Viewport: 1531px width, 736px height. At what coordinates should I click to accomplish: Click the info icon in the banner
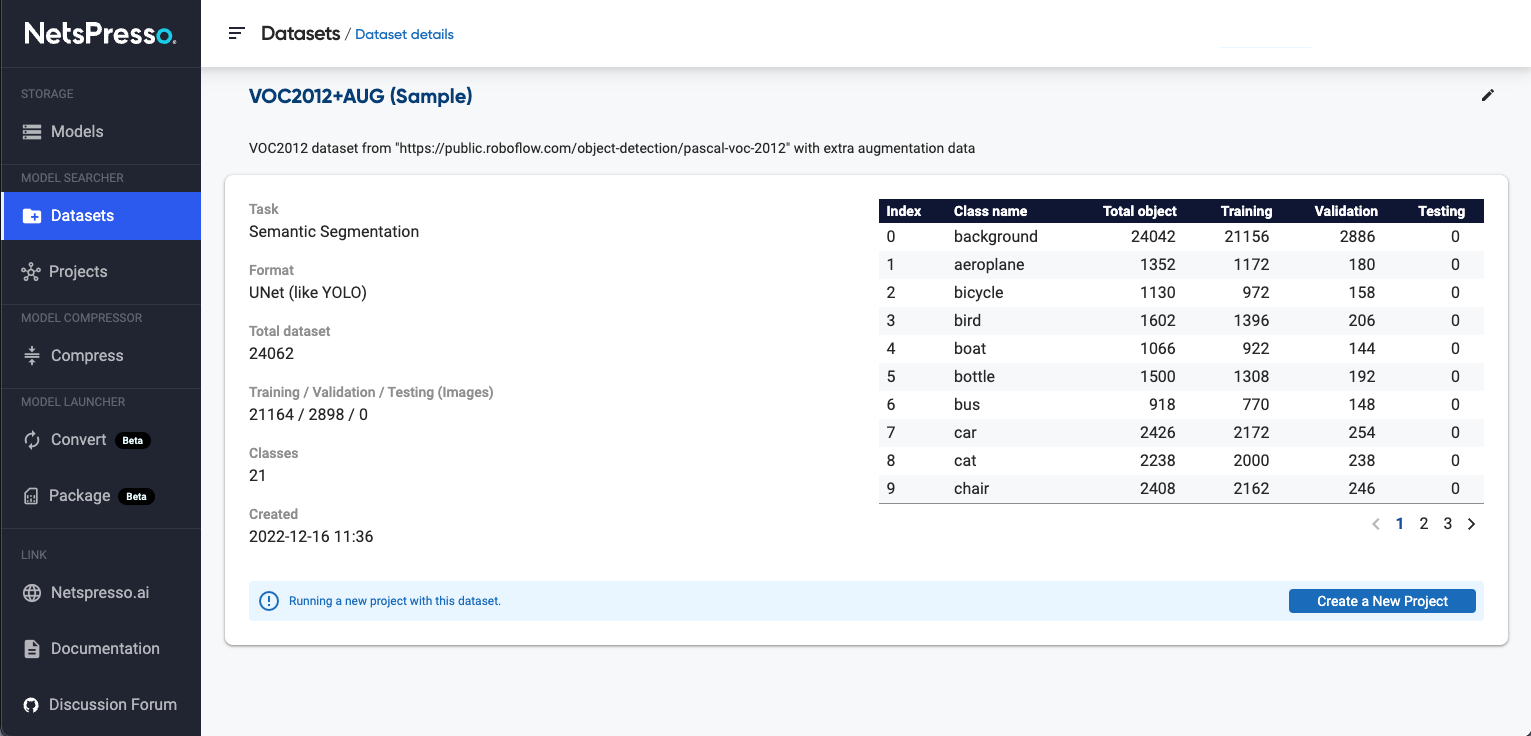269,601
